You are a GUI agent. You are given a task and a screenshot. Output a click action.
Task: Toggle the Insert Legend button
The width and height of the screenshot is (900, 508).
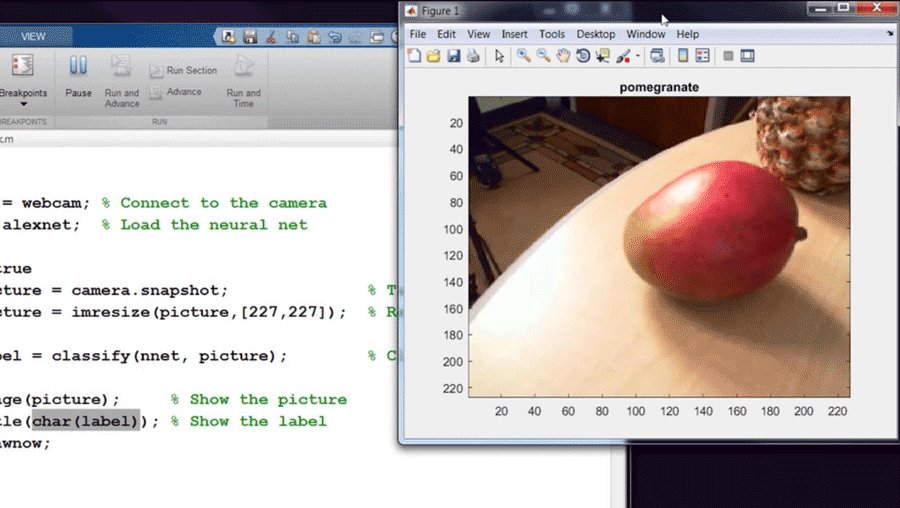[x=702, y=56]
